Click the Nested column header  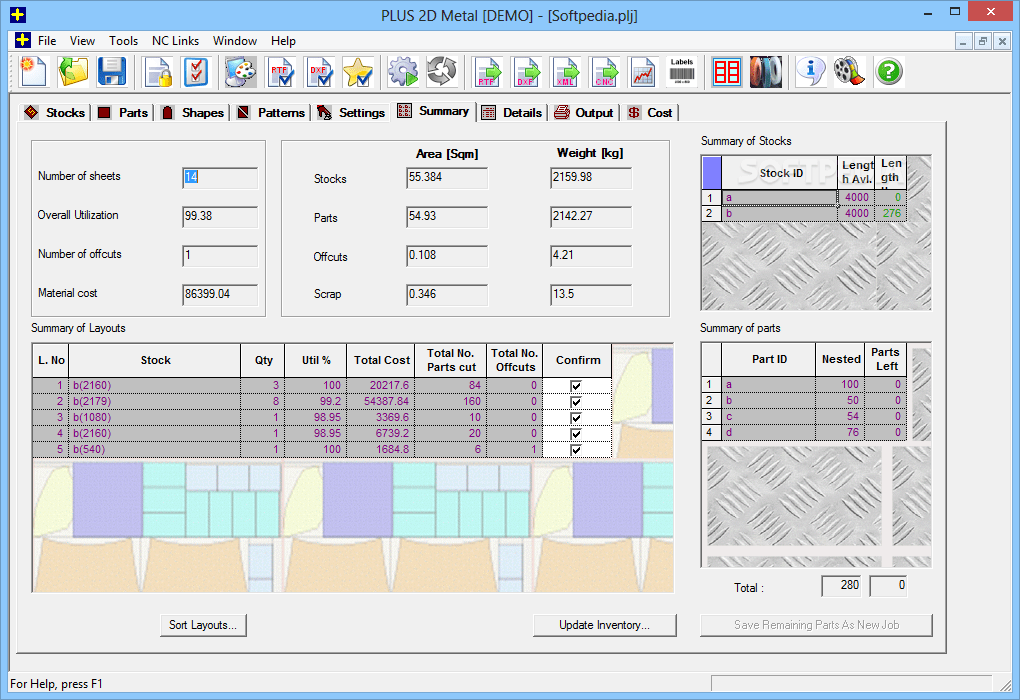coord(840,359)
